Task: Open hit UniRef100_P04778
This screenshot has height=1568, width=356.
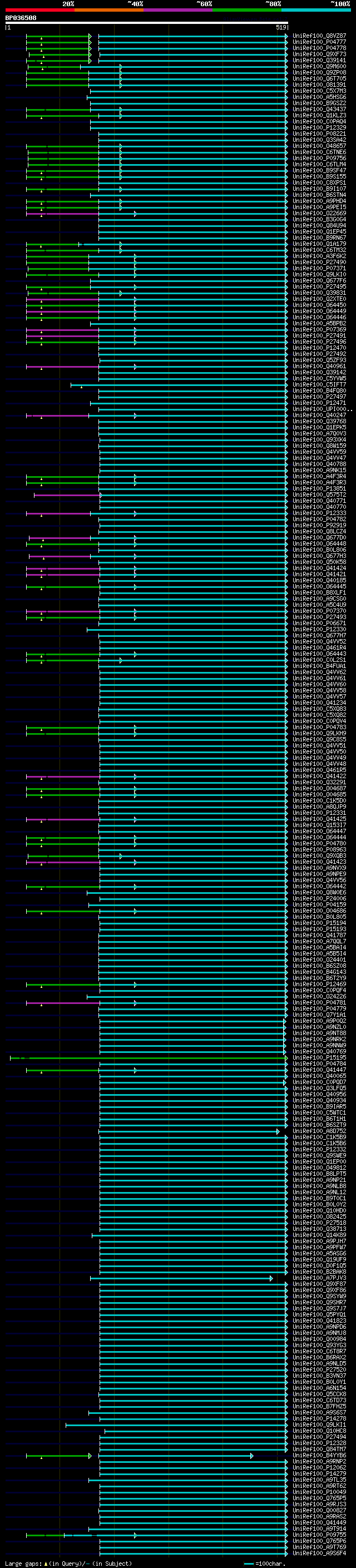Action: coord(319,48)
